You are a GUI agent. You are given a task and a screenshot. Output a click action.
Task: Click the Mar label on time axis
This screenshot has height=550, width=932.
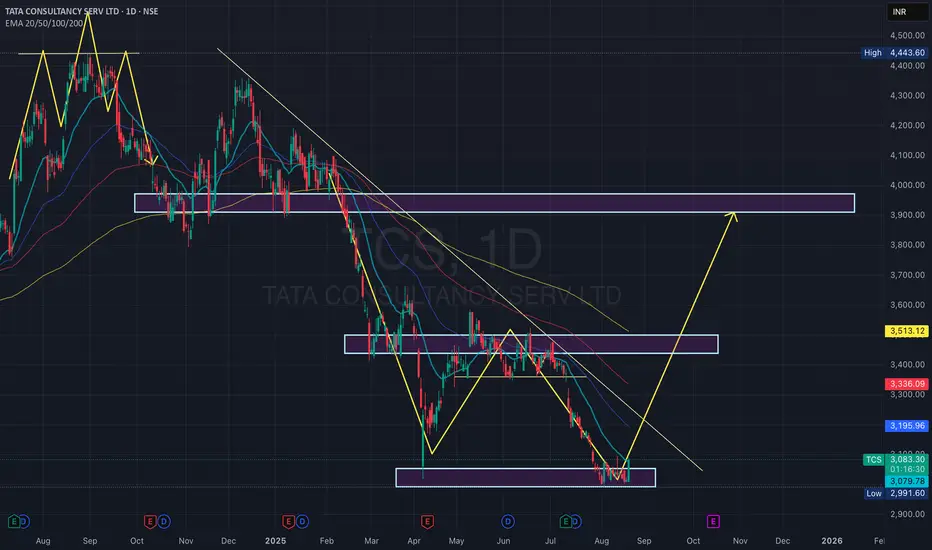click(371, 540)
